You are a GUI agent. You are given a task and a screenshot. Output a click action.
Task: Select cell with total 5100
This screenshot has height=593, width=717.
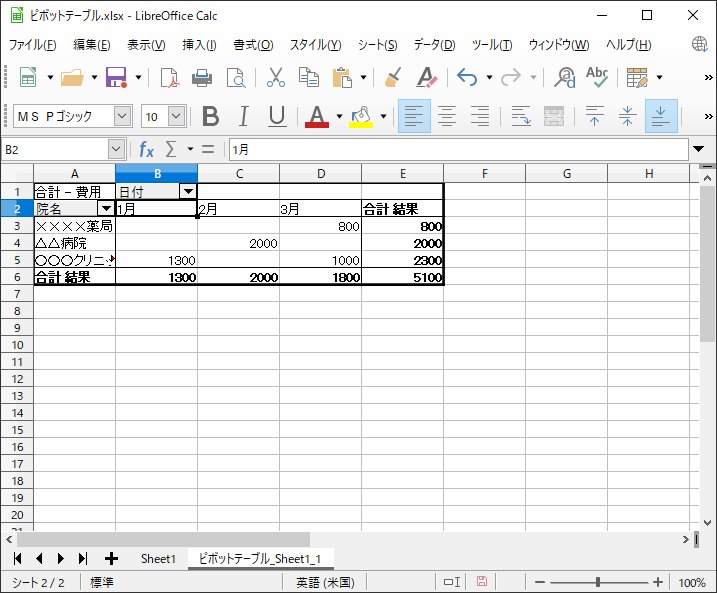(402, 277)
